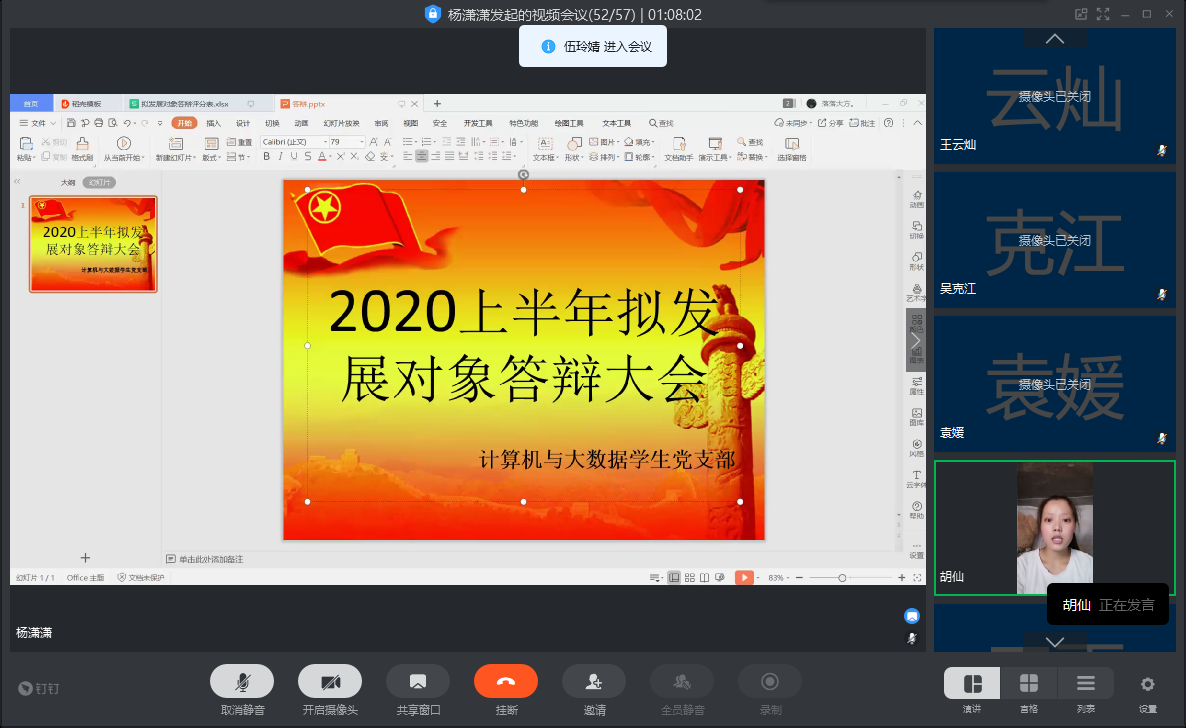Open the share window option (共享窗口)
Image resolution: width=1186 pixels, height=728 pixels.
pos(418,681)
